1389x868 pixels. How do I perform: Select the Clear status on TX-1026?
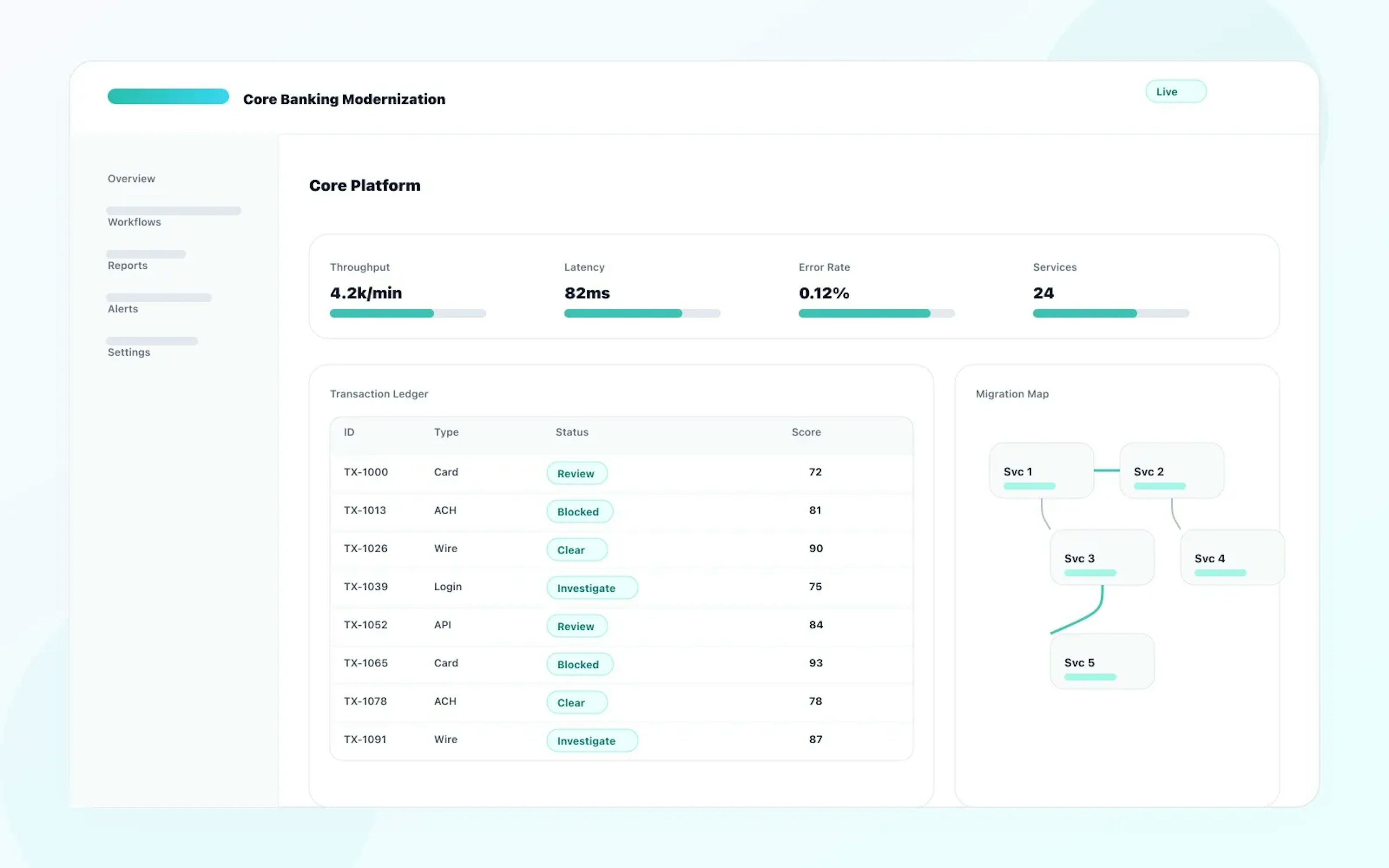tap(576, 549)
